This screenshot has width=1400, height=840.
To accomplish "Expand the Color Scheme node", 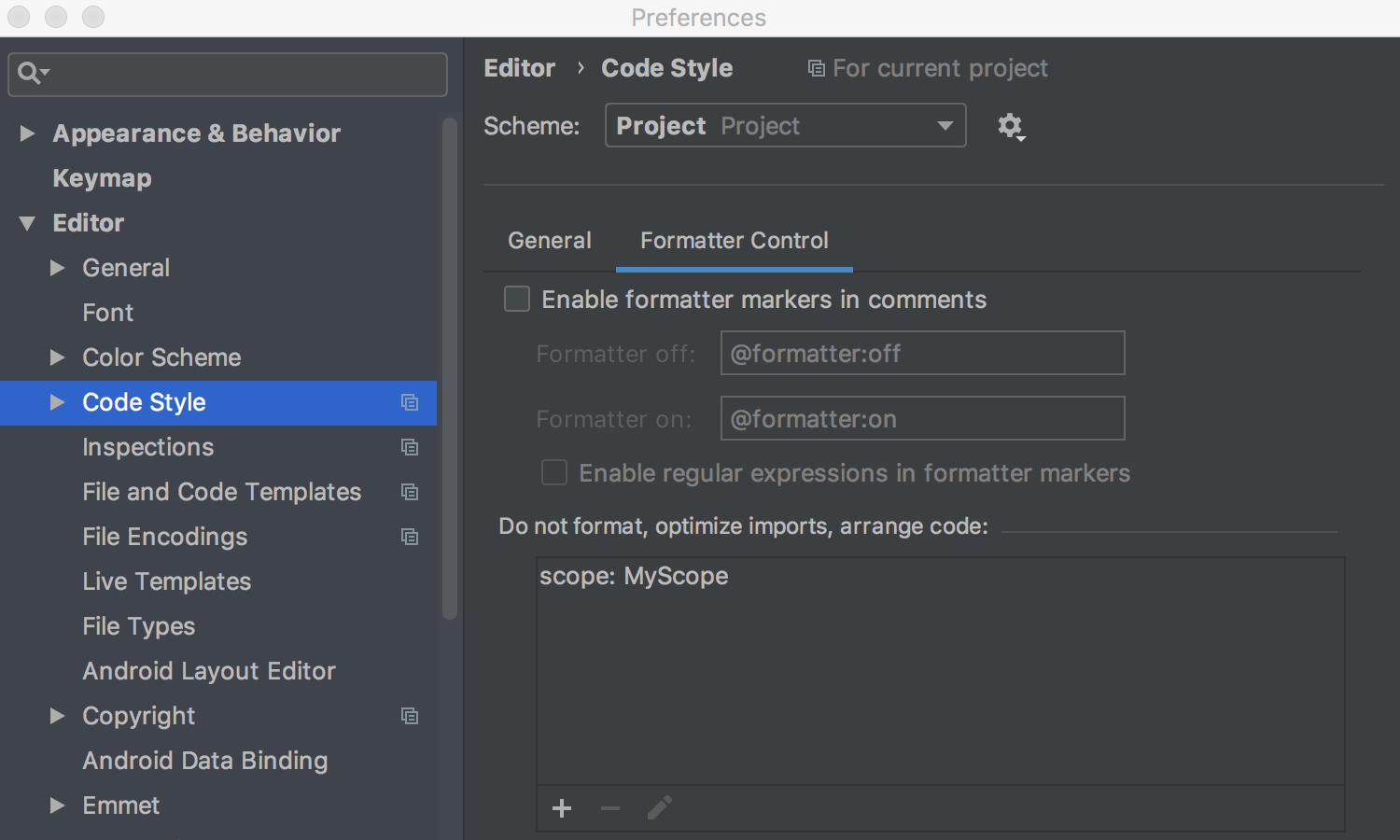I will [x=57, y=357].
